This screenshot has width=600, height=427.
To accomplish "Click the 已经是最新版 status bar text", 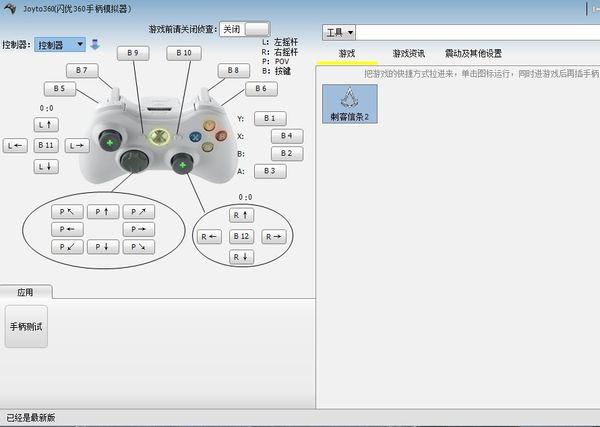I will point(31,417).
